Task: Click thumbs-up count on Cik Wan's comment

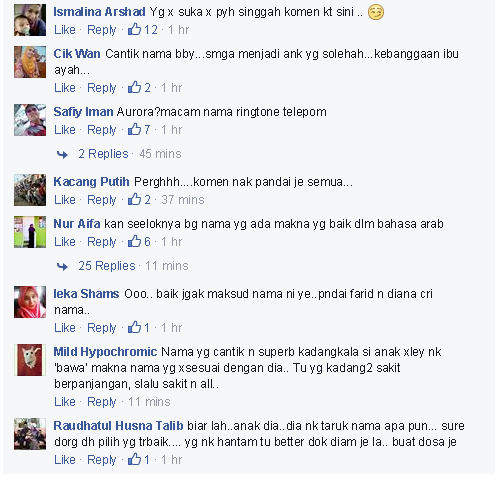Action: (x=147, y=88)
